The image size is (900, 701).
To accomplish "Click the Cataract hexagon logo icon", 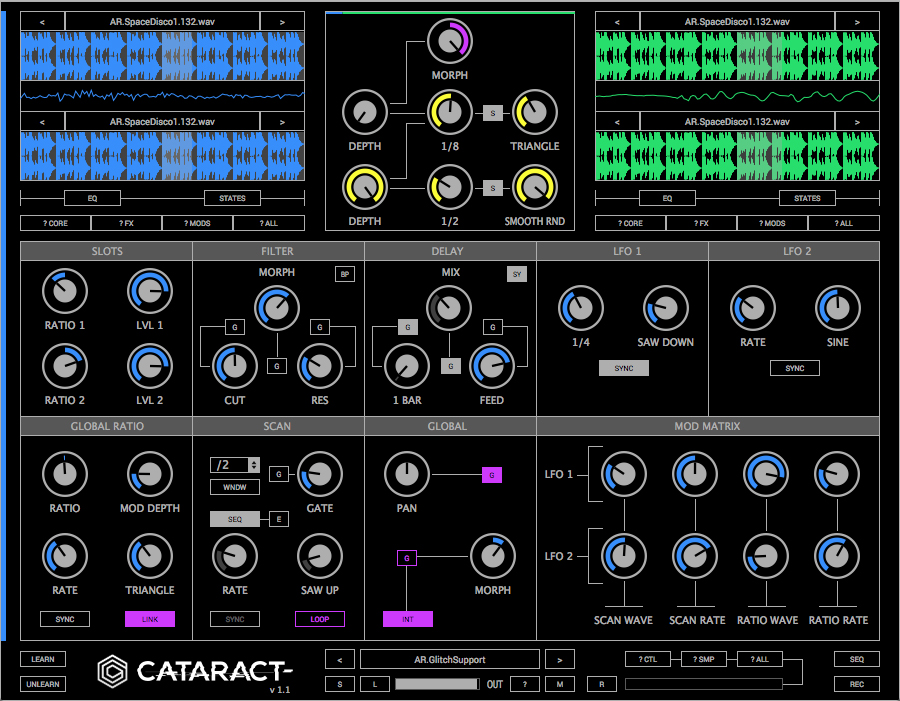I will pos(112,671).
